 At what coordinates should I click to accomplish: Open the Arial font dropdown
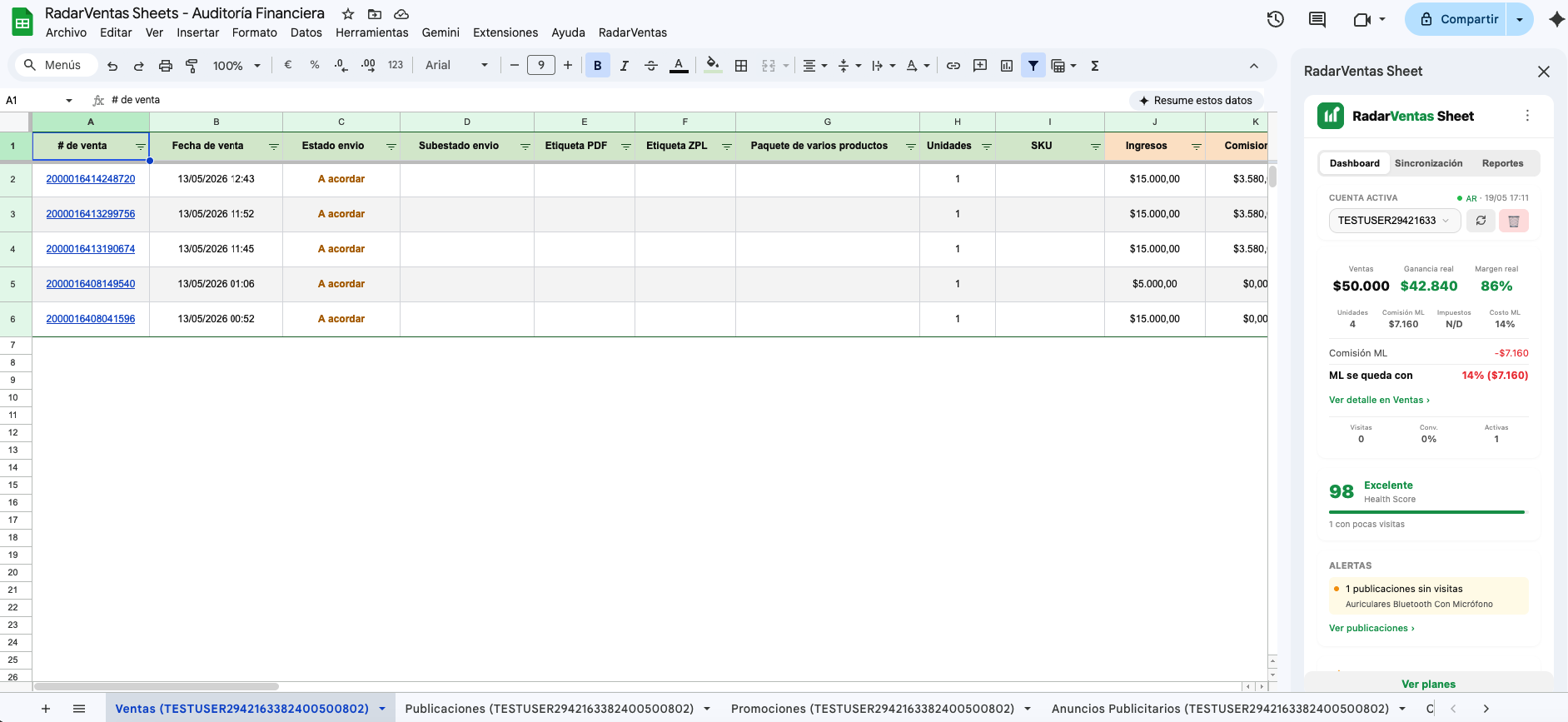456,65
